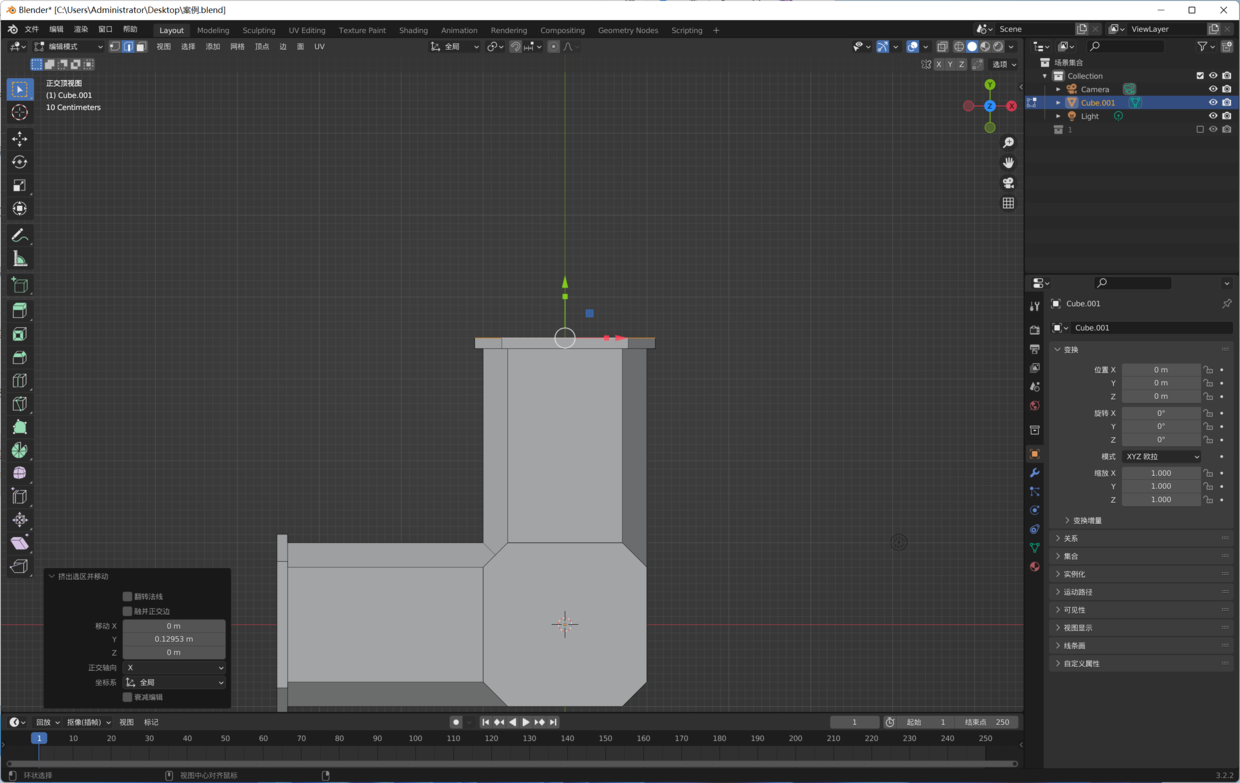Activate the Inset Faces tool

19,334
